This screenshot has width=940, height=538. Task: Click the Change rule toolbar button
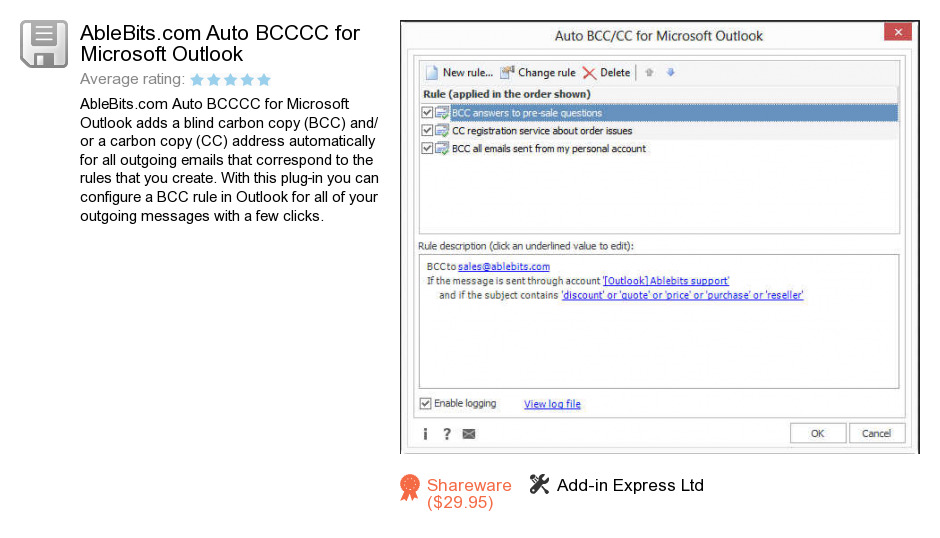click(538, 73)
